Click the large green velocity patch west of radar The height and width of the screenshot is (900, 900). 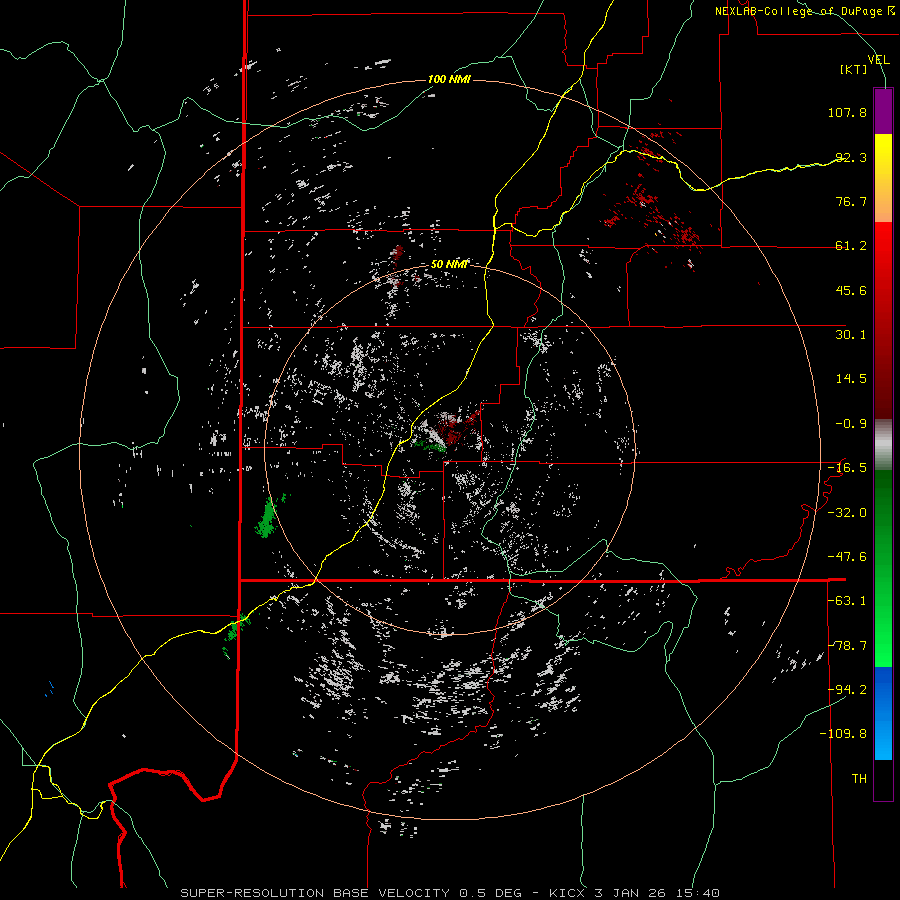267,517
